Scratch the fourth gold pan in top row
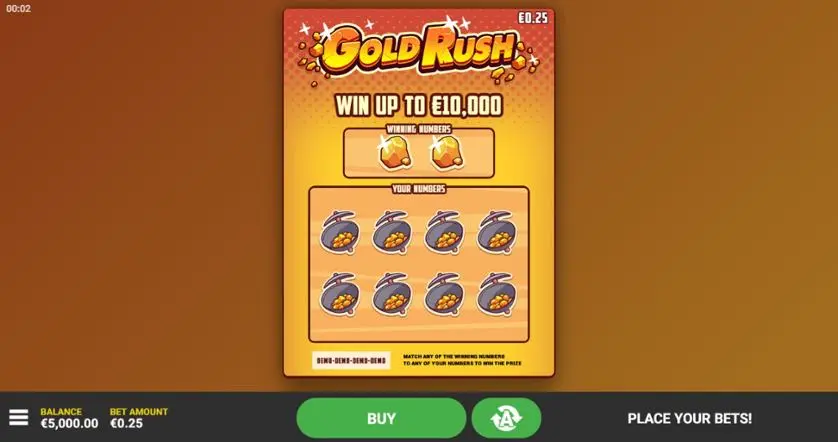This screenshot has width=838, height=442. pos(497,232)
